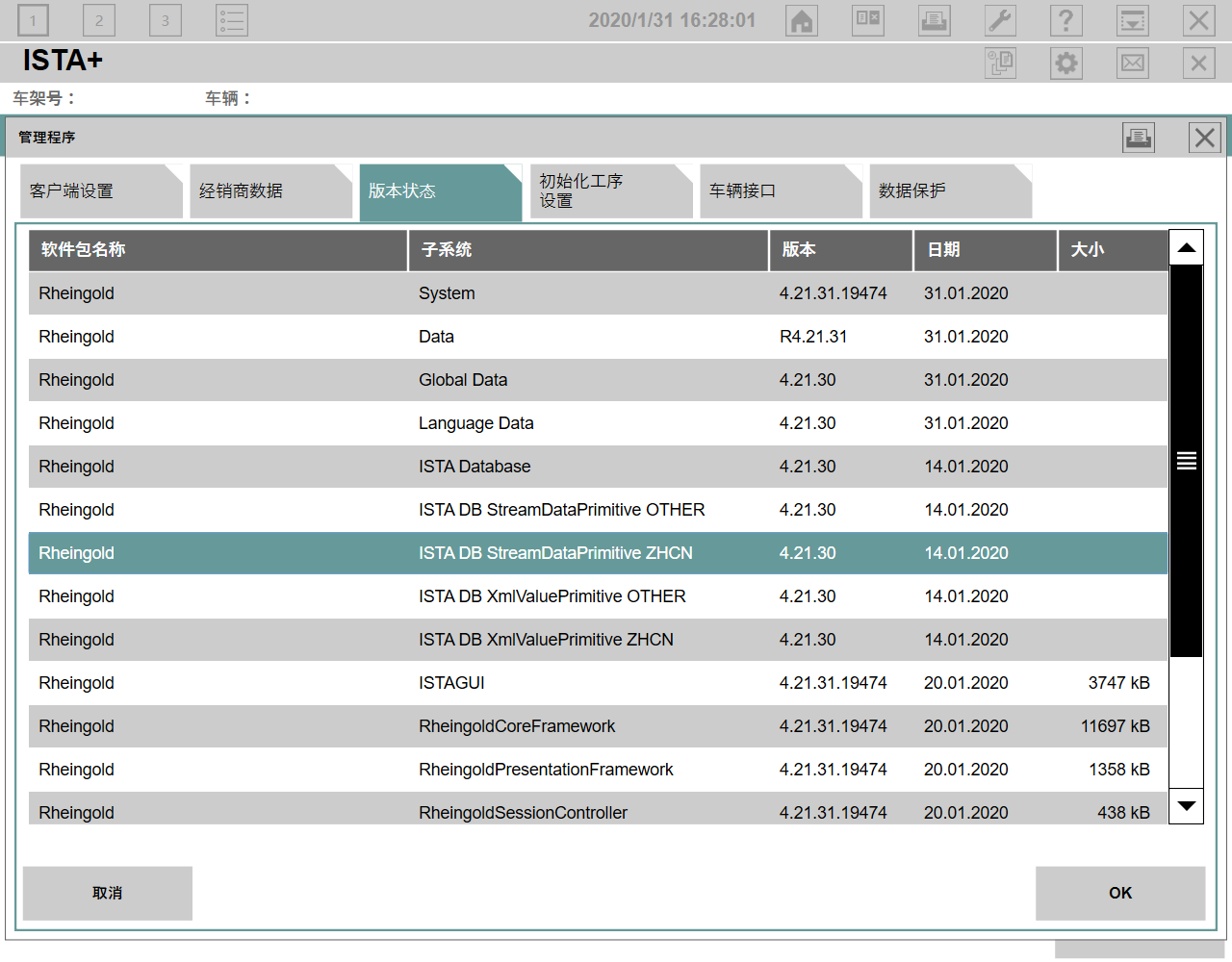This screenshot has width=1232, height=962.
Task: Click the 车架号 label
Action: pyautogui.click(x=43, y=98)
